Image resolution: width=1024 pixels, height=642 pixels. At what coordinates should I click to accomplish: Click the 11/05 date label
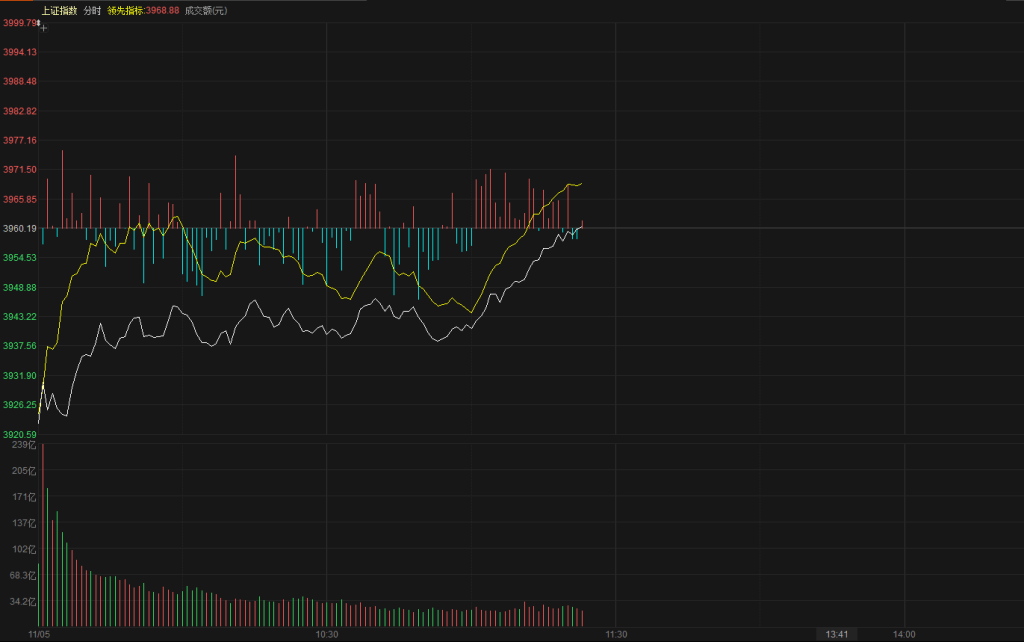coord(40,634)
